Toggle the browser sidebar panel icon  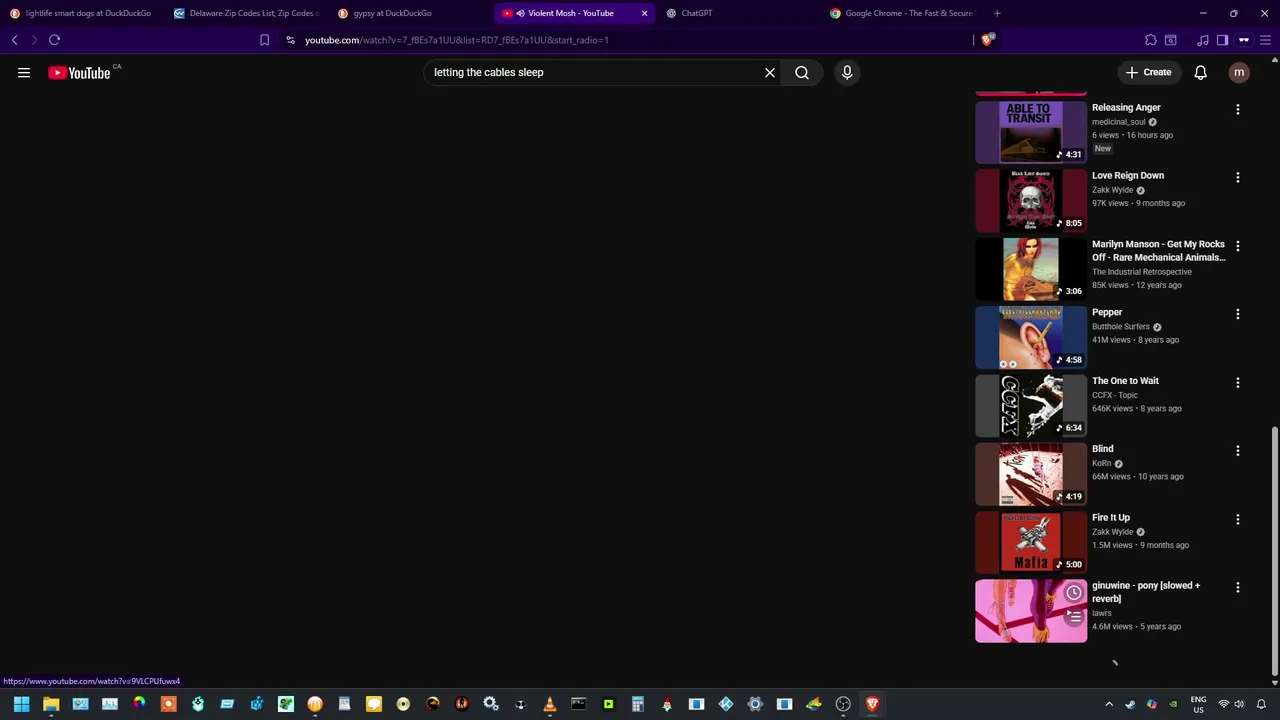pos(1222,40)
